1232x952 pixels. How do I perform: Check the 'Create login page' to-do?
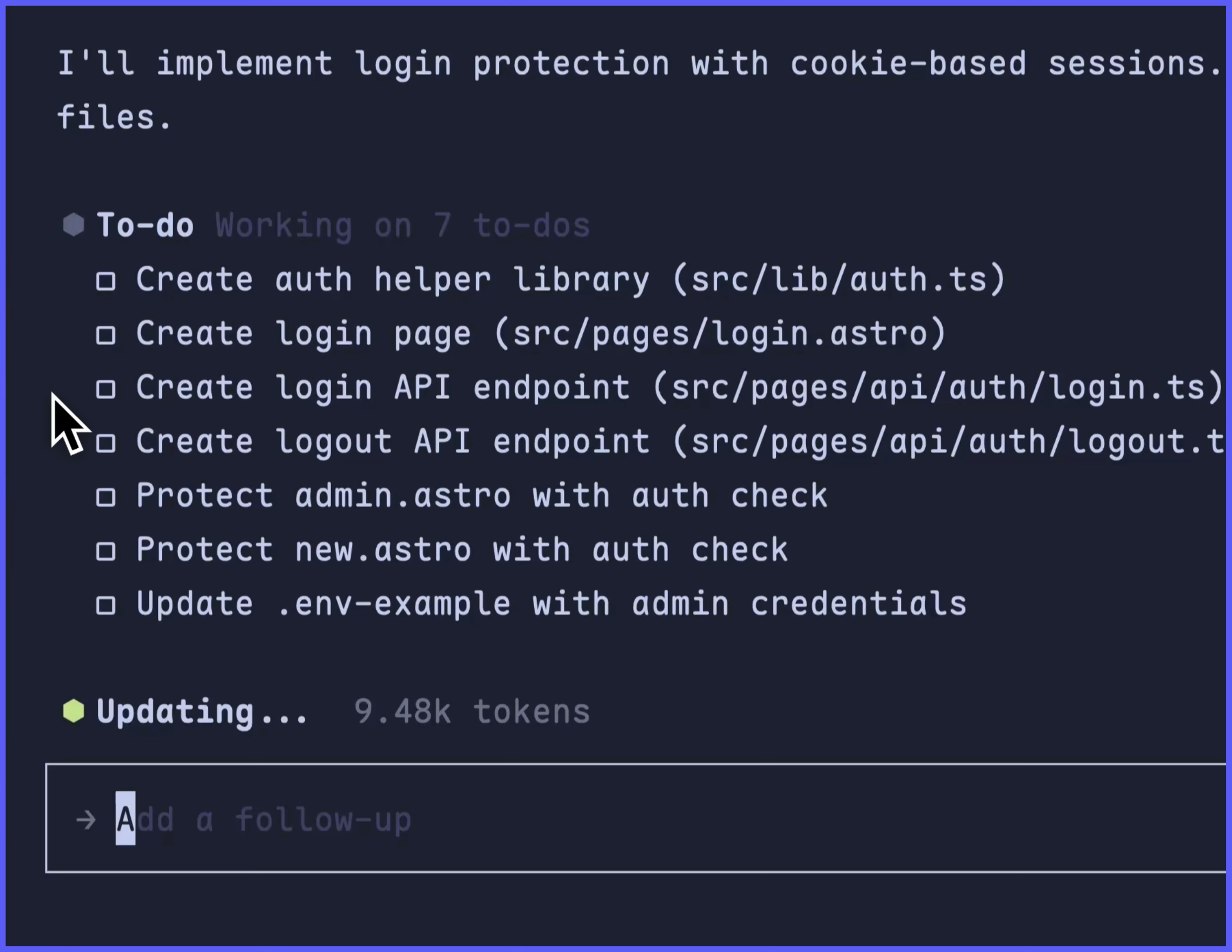click(x=106, y=334)
